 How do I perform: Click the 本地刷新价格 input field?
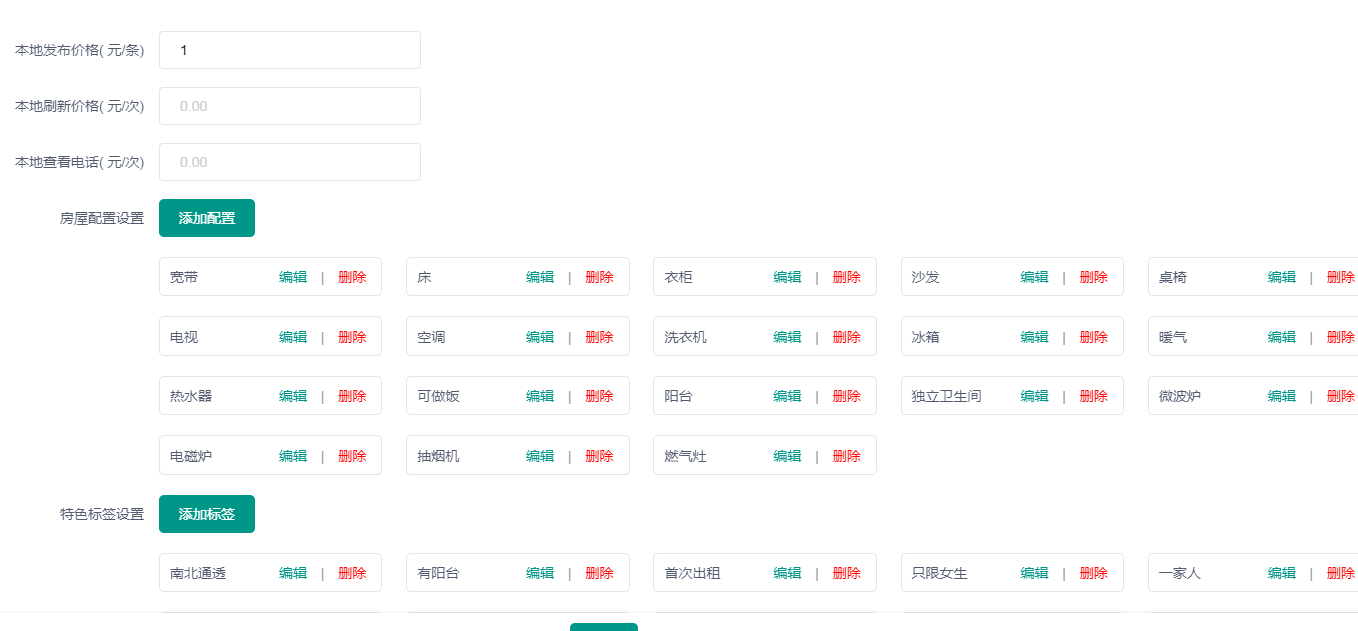click(289, 106)
